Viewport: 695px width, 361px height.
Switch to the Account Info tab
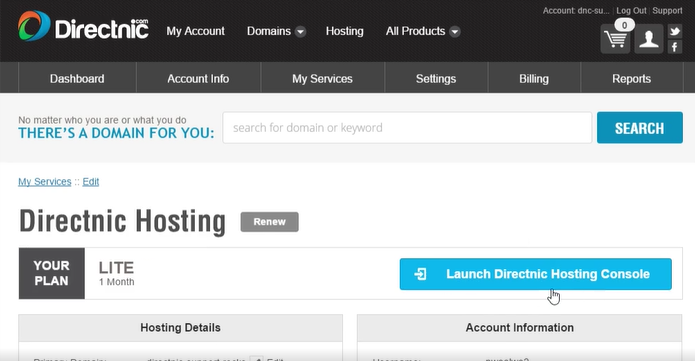(198, 78)
